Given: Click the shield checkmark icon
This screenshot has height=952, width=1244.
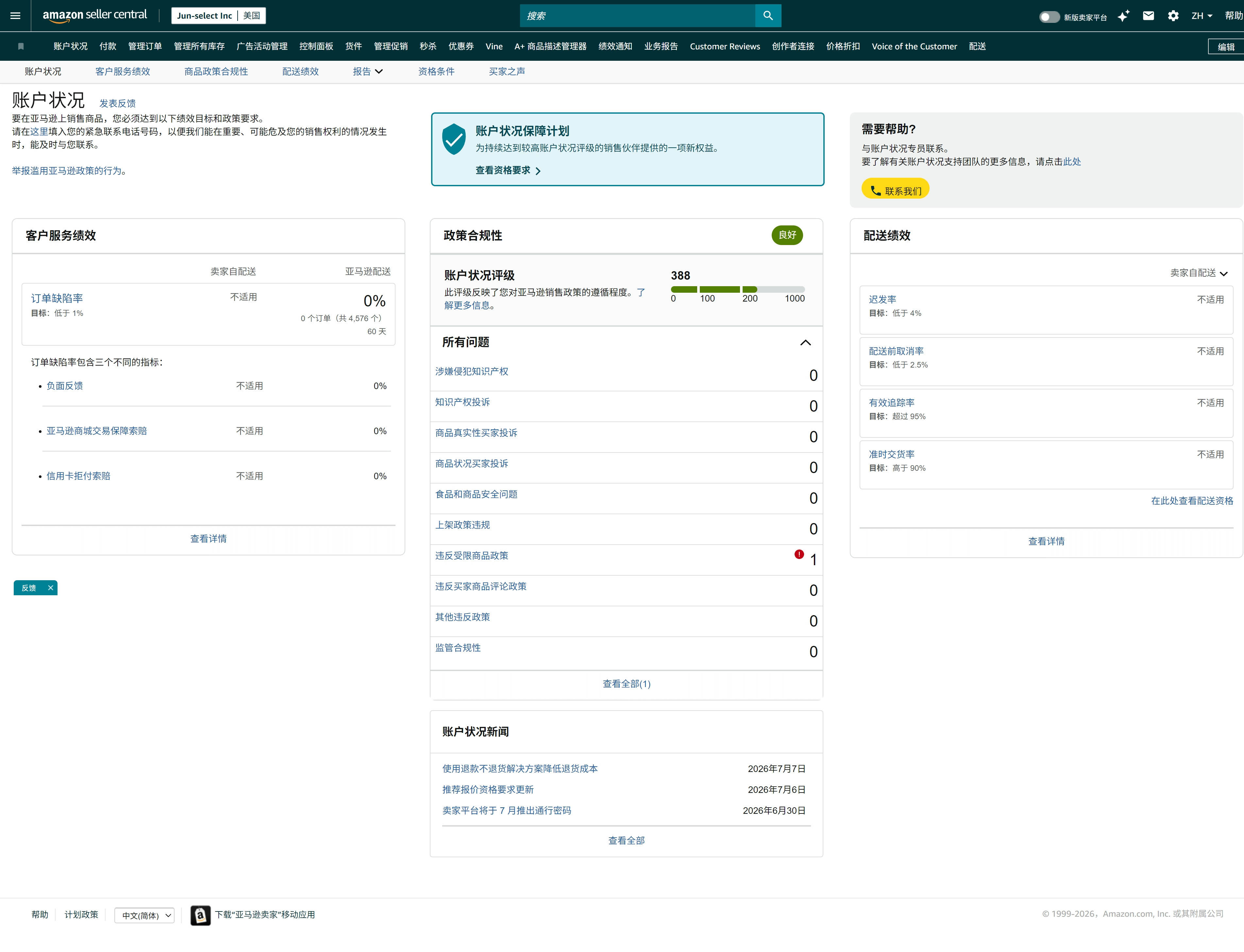Looking at the screenshot, I should 454,140.
